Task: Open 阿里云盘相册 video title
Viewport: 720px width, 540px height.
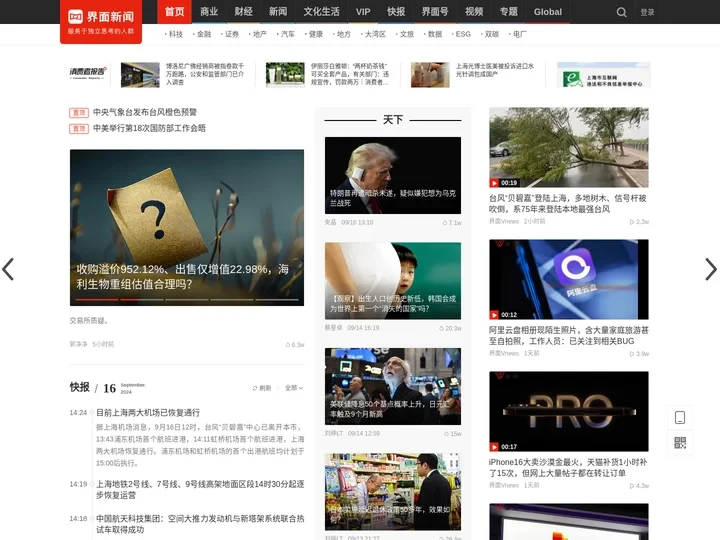Action: [568, 335]
